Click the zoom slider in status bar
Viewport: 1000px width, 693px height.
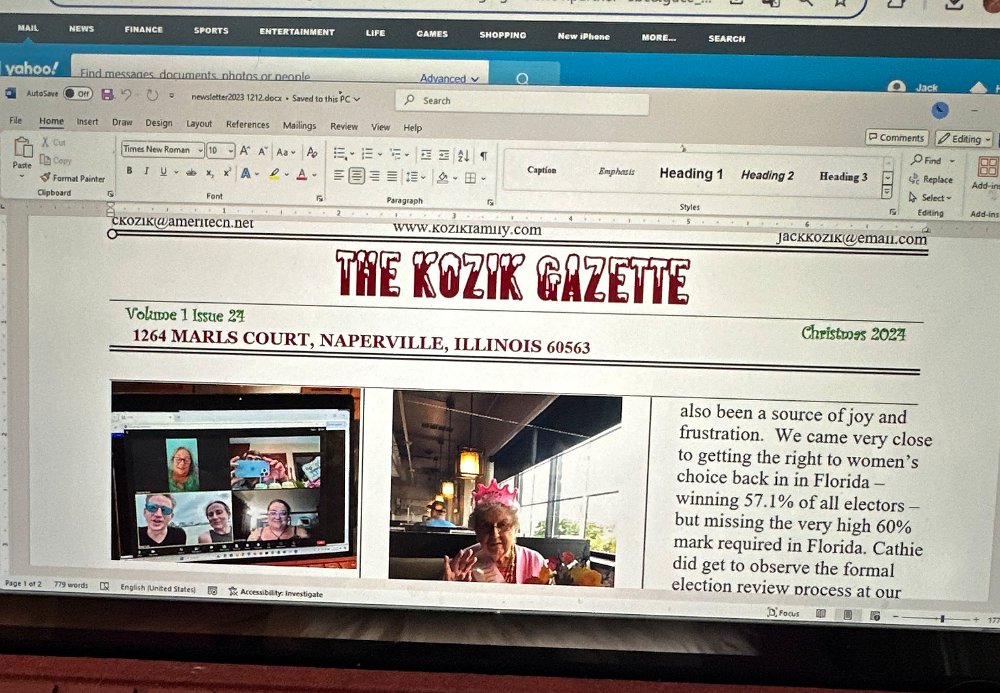click(x=940, y=619)
